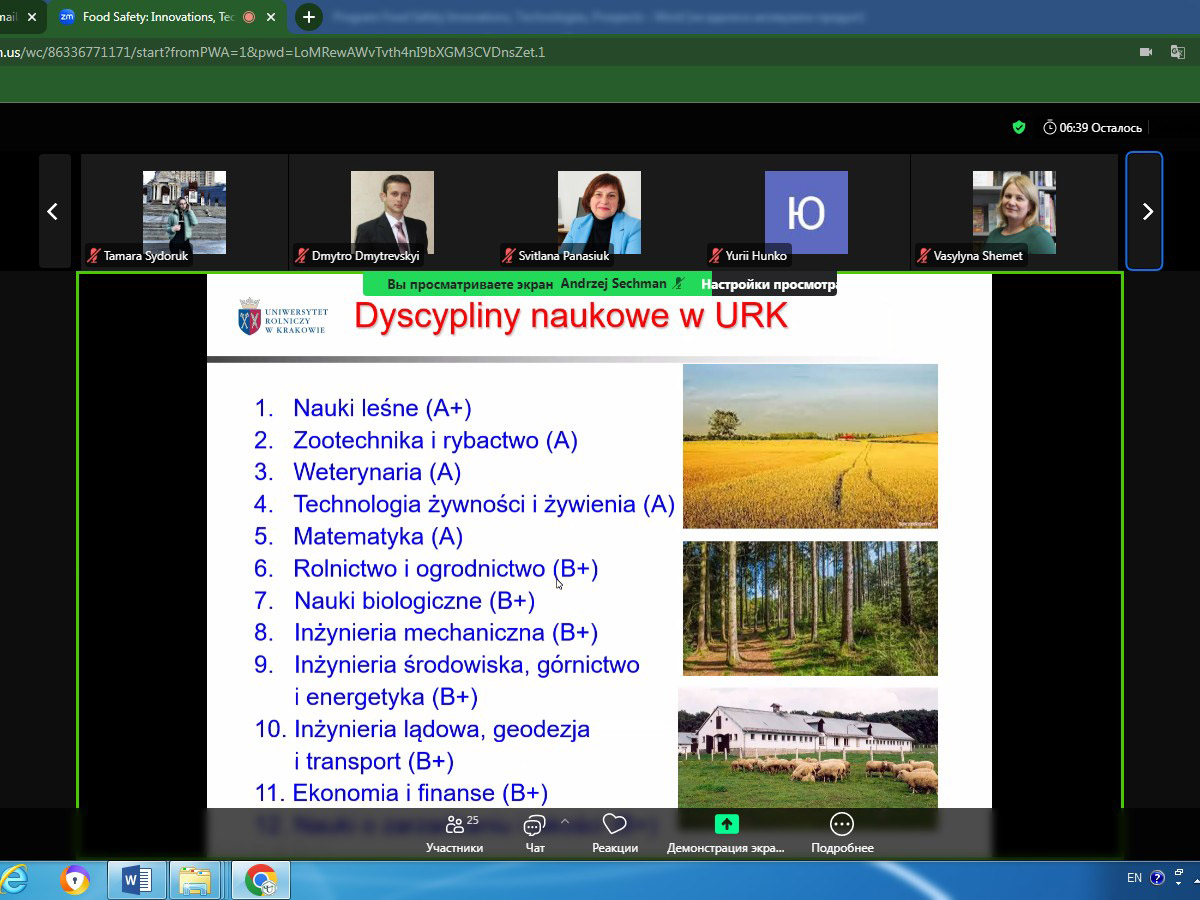The height and width of the screenshot is (900, 1200).
Task: Click Andrzej Sechman screen-sharing banner
Action: coord(537,284)
